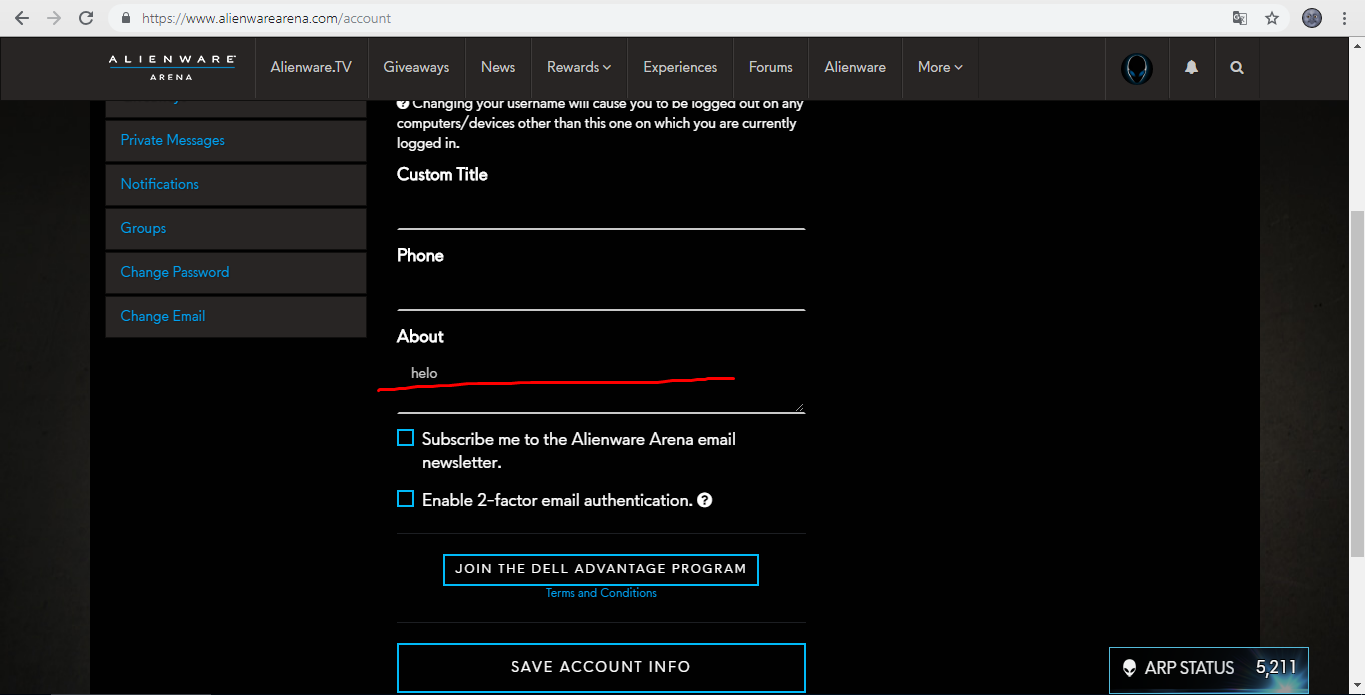Open the ARP Status 5,211 widget

point(1209,668)
